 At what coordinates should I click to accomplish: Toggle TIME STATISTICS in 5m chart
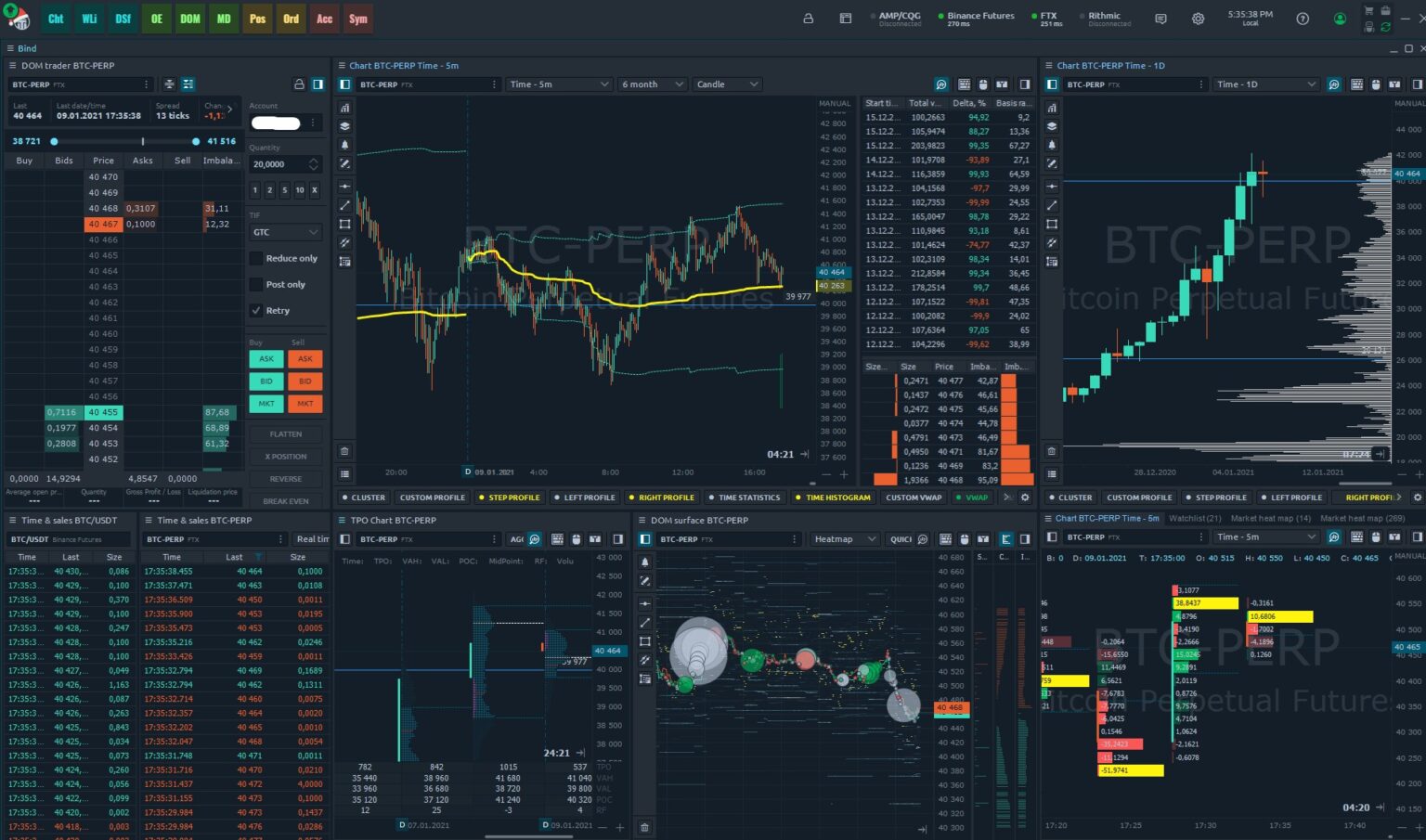tap(744, 498)
